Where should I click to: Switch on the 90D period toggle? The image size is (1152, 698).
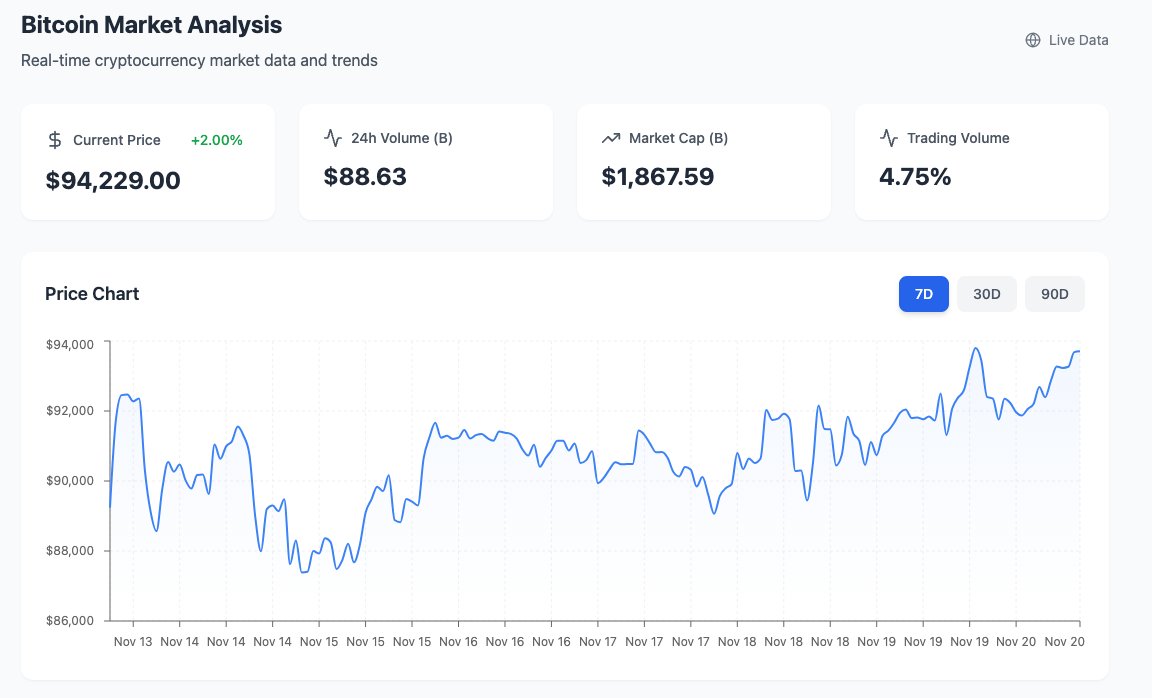pyautogui.click(x=1054, y=293)
